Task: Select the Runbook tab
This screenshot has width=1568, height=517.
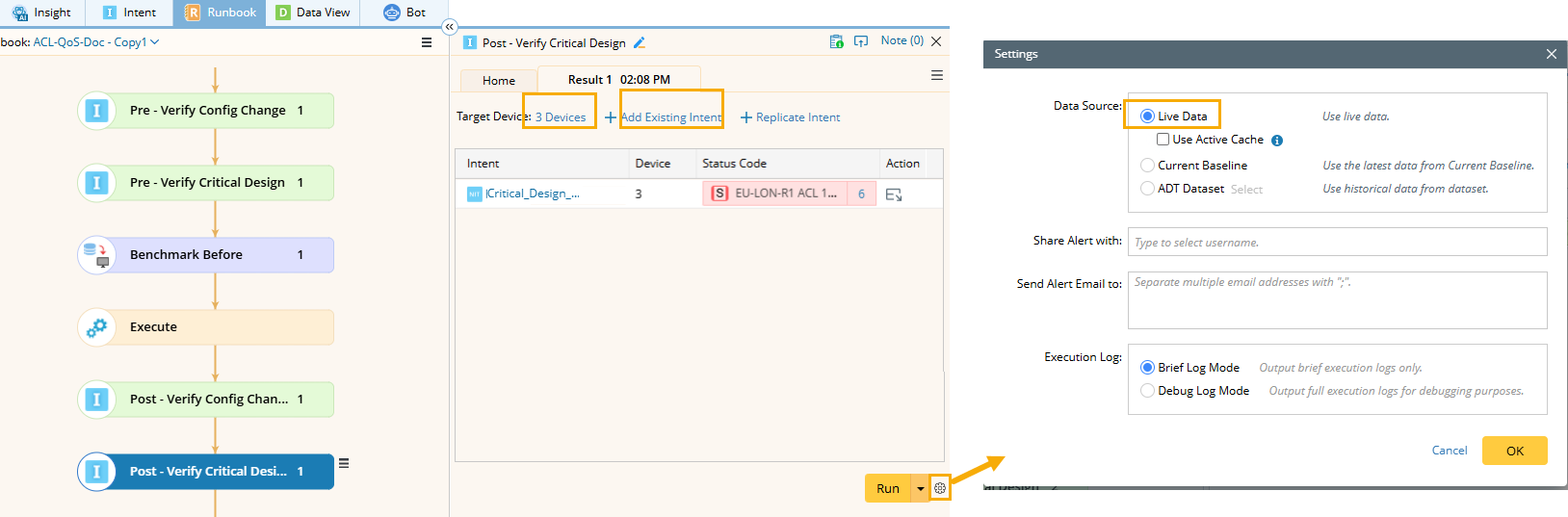Action: 220,13
